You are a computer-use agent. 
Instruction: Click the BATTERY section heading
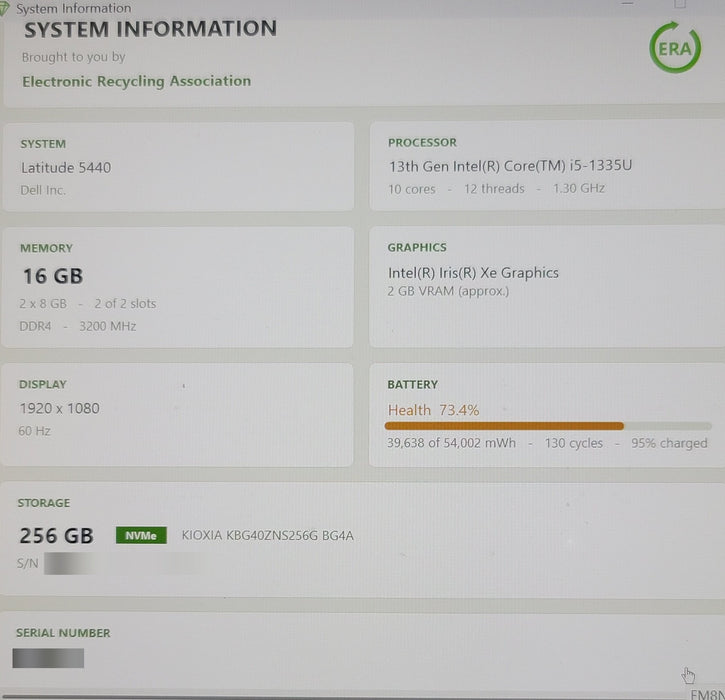pos(412,385)
